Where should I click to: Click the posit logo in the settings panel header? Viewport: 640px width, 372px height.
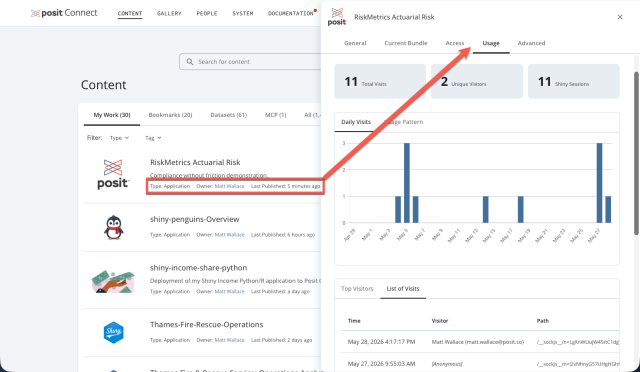pyautogui.click(x=337, y=17)
